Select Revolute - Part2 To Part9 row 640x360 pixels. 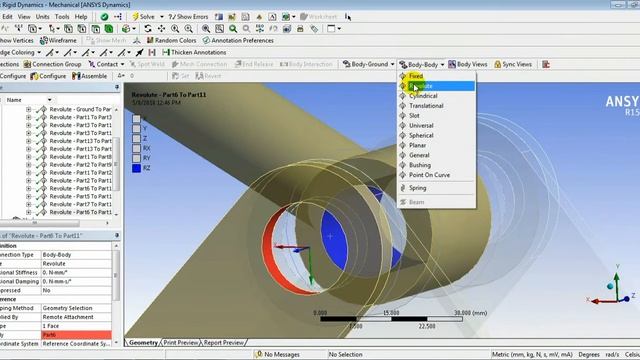80,165
